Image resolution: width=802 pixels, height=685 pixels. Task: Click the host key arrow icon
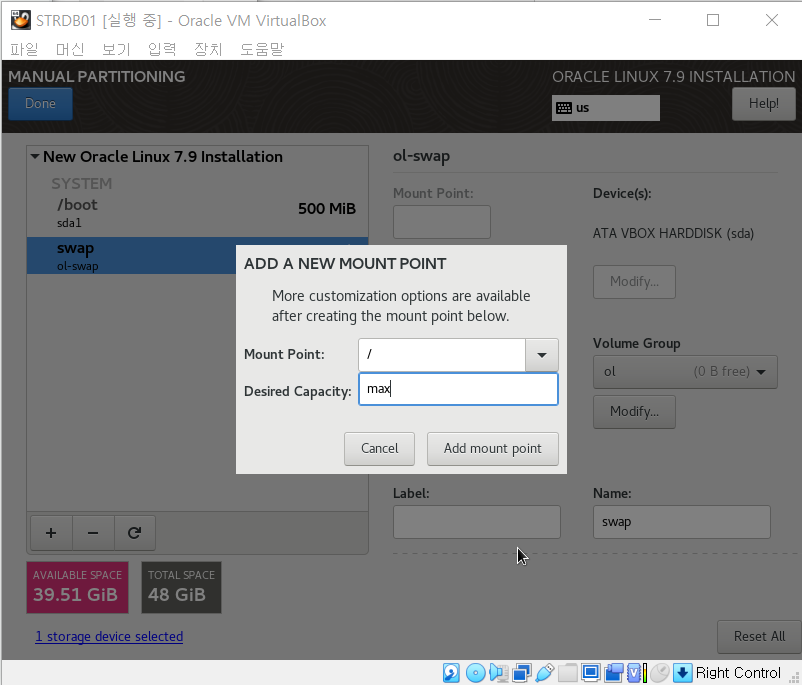[682, 673]
